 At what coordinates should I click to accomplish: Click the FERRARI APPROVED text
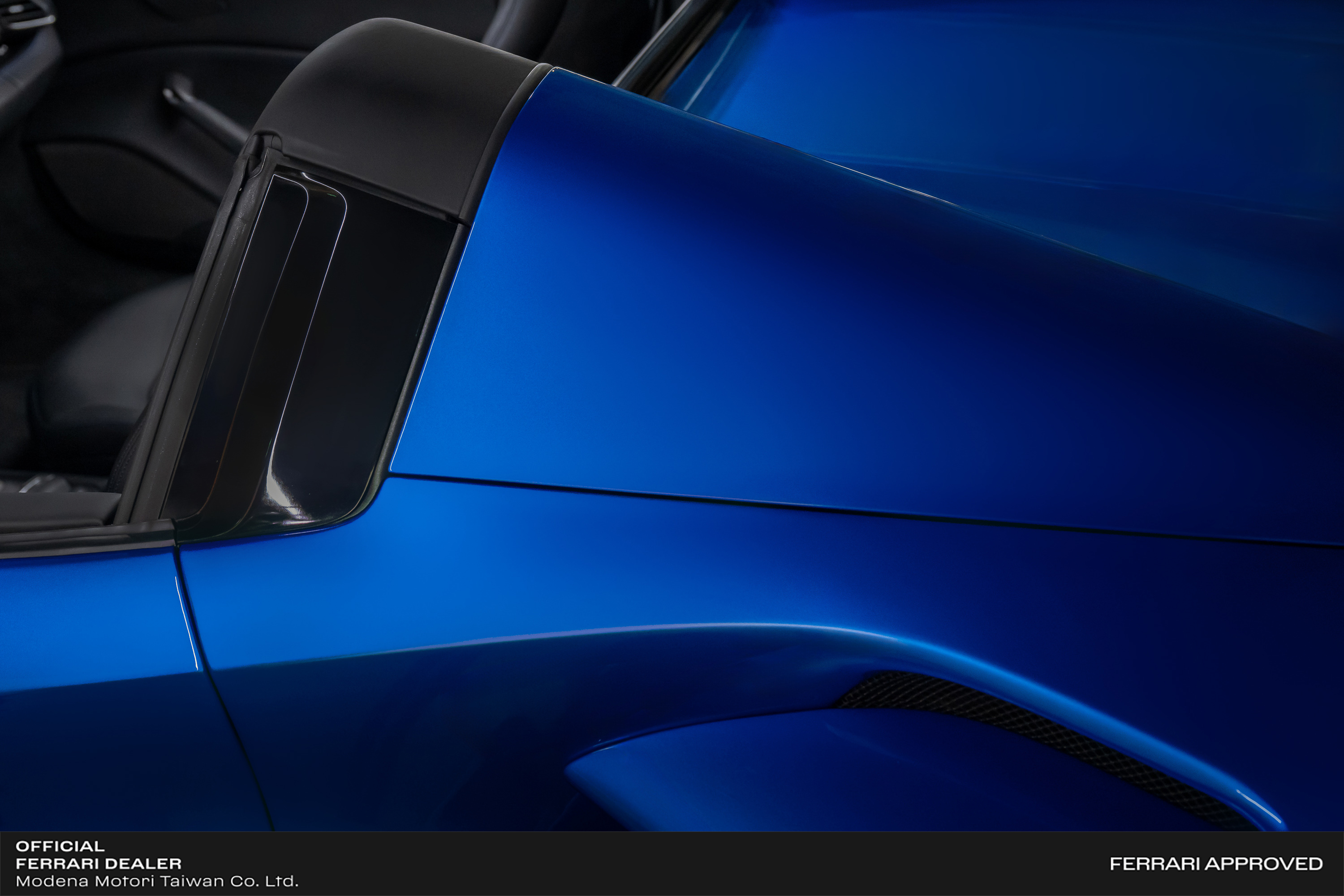[1216, 863]
